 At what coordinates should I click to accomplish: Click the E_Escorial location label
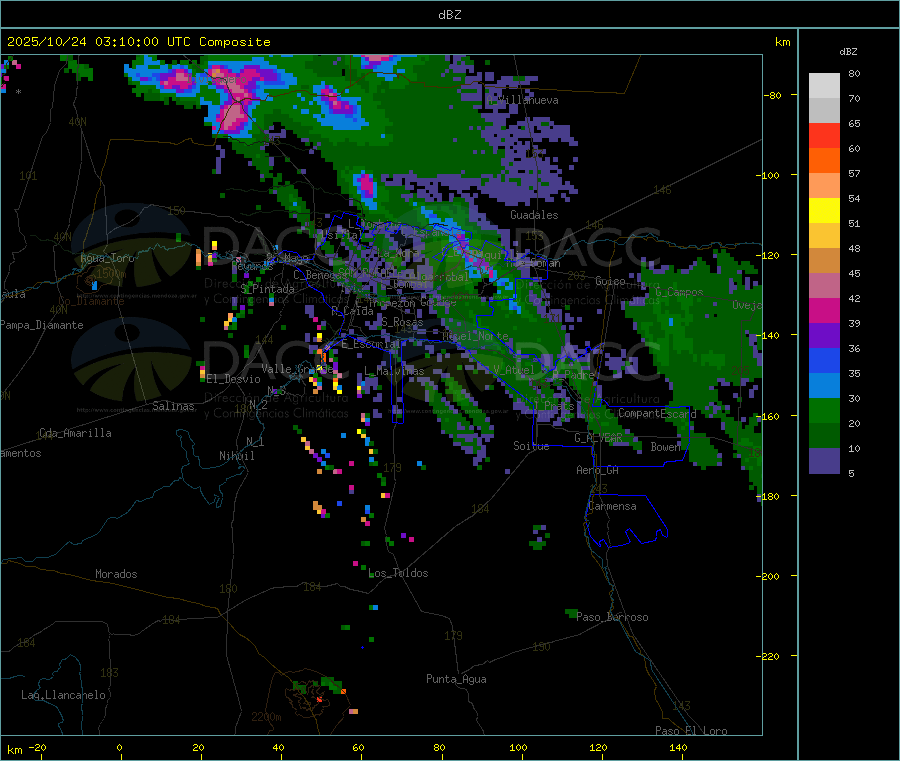pos(371,344)
